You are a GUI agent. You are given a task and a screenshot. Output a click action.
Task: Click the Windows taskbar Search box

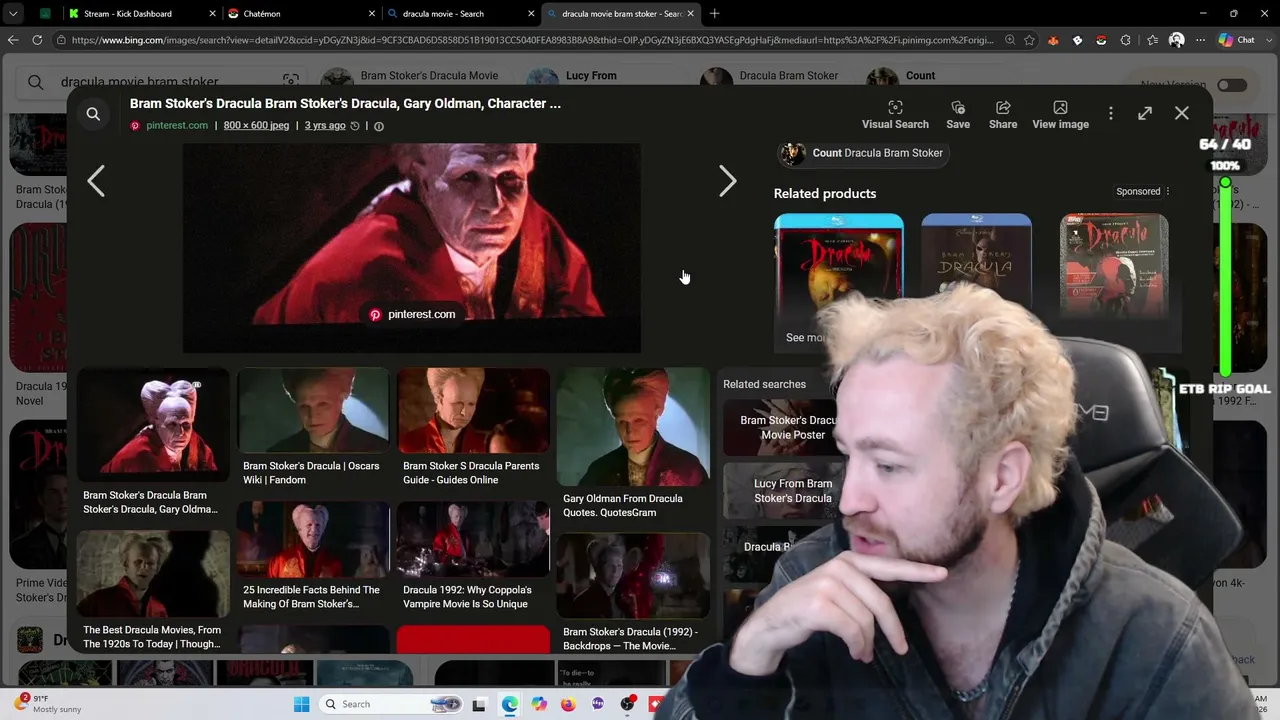pos(393,704)
